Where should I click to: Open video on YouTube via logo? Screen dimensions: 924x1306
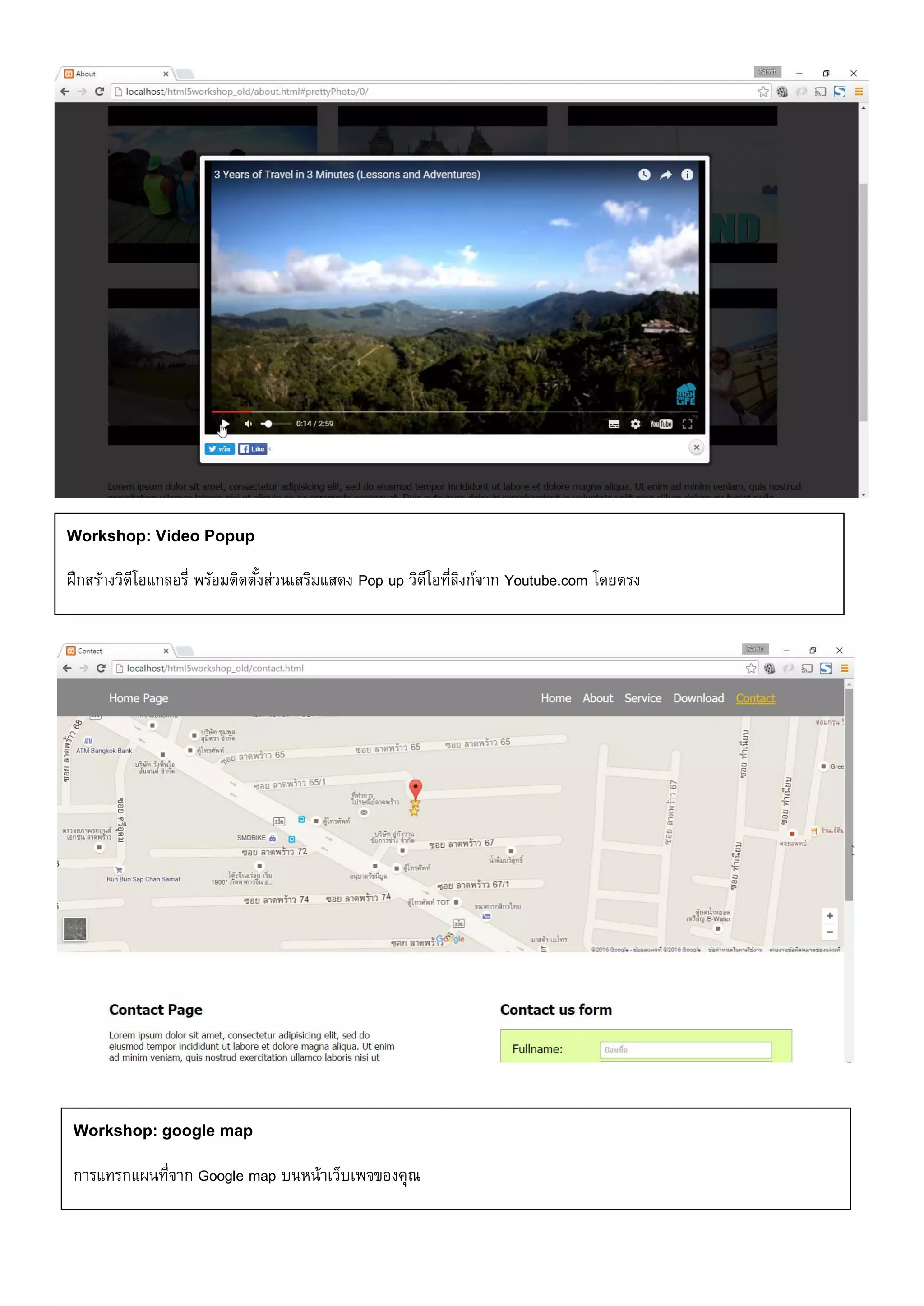[661, 424]
